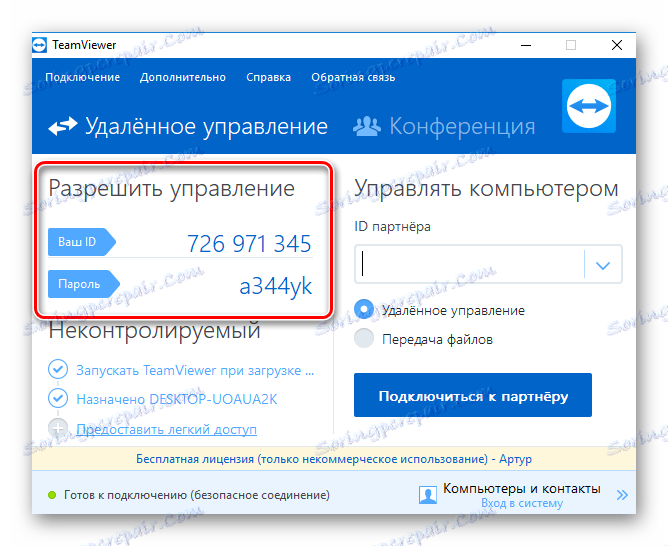
Task: Select Передача файлов radio button
Action: [x=364, y=338]
